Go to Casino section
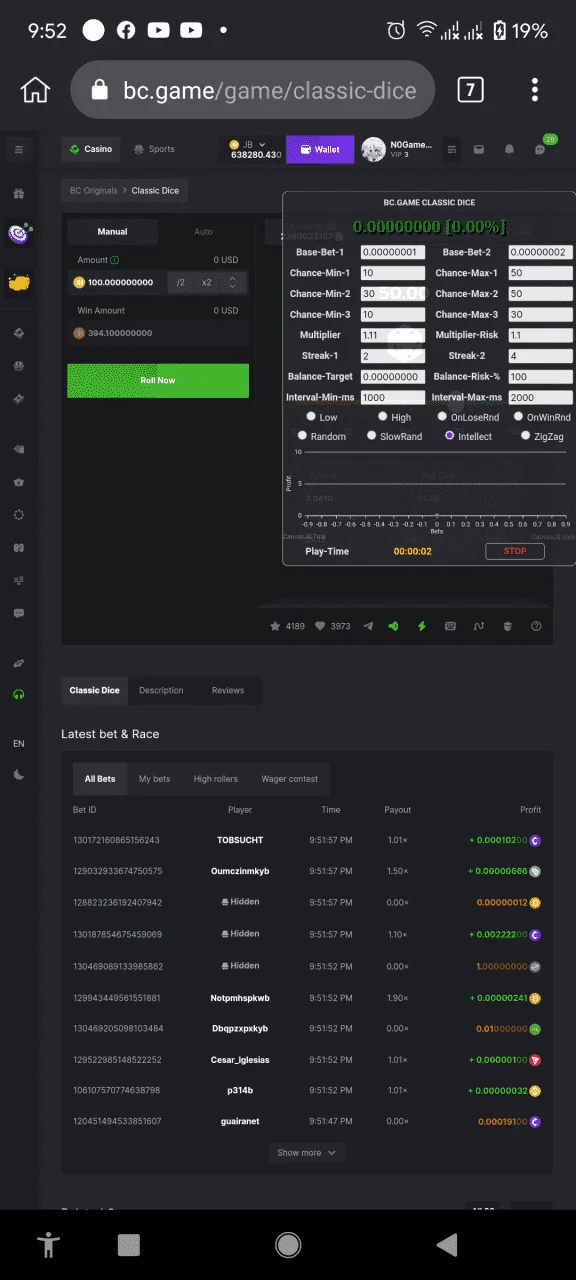Viewport: 576px width, 1280px height. pyautogui.click(x=91, y=150)
